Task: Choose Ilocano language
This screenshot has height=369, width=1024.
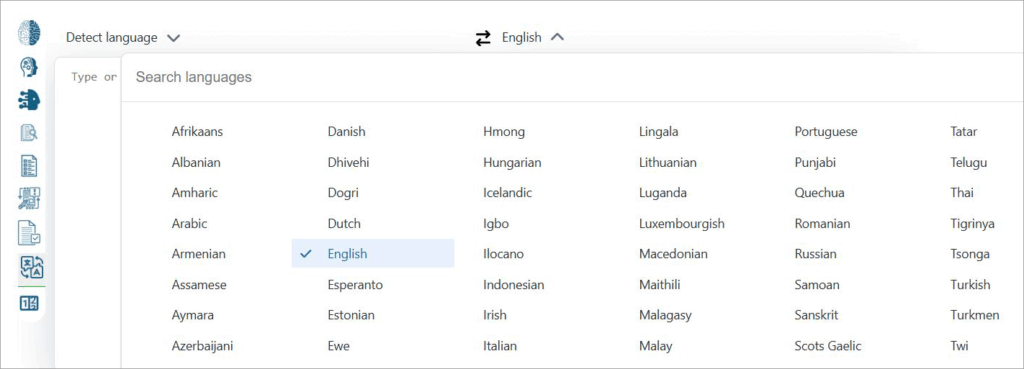Action: coord(504,254)
